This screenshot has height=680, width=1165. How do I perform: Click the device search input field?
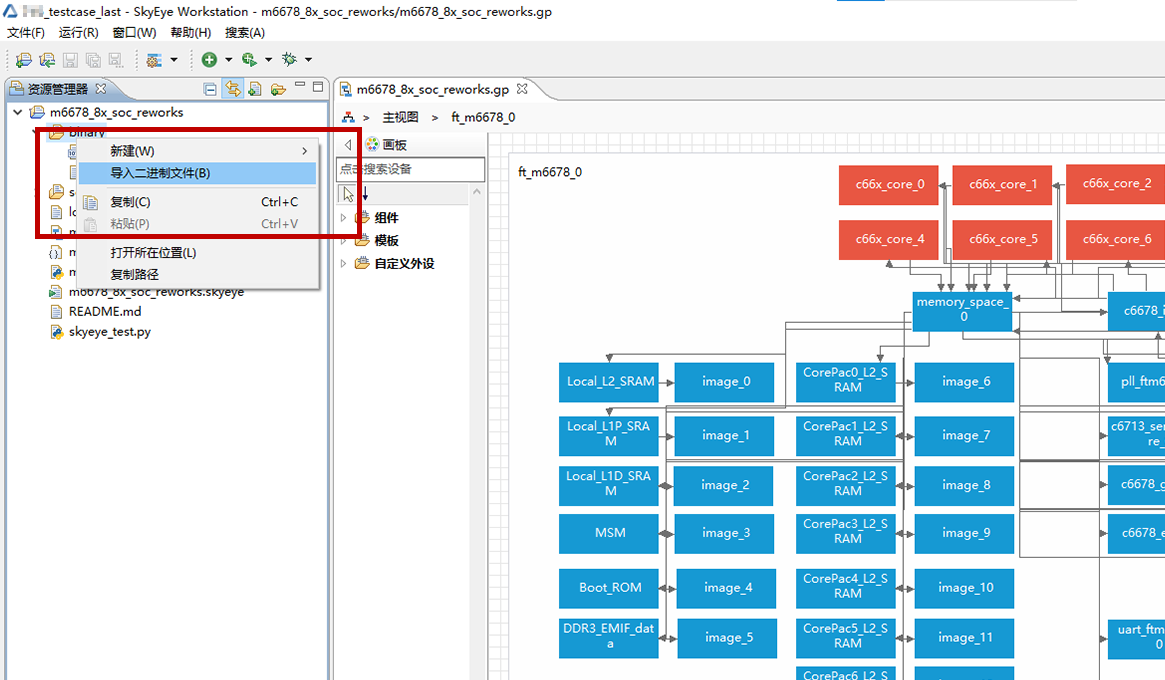click(x=411, y=169)
